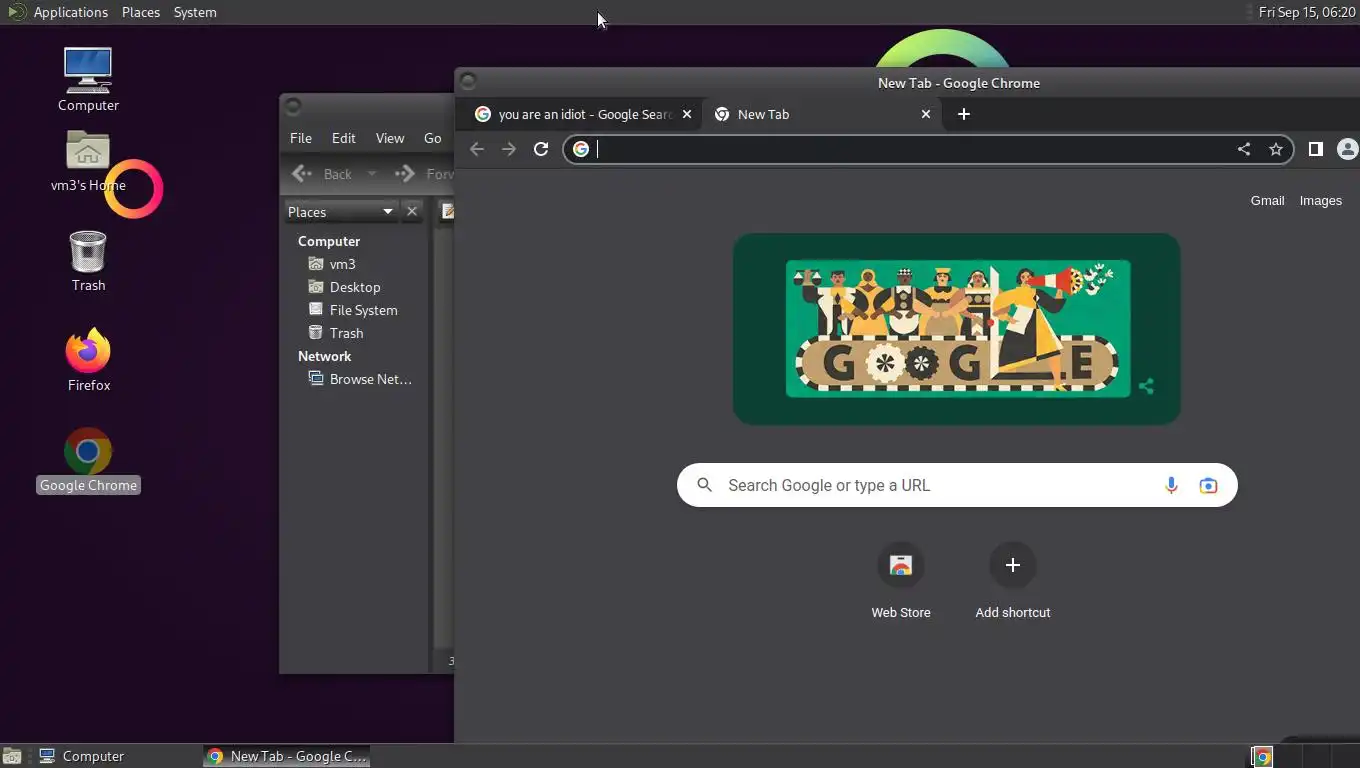Search by image with camera icon
Viewport: 1360px width, 768px height.
tap(1208, 485)
